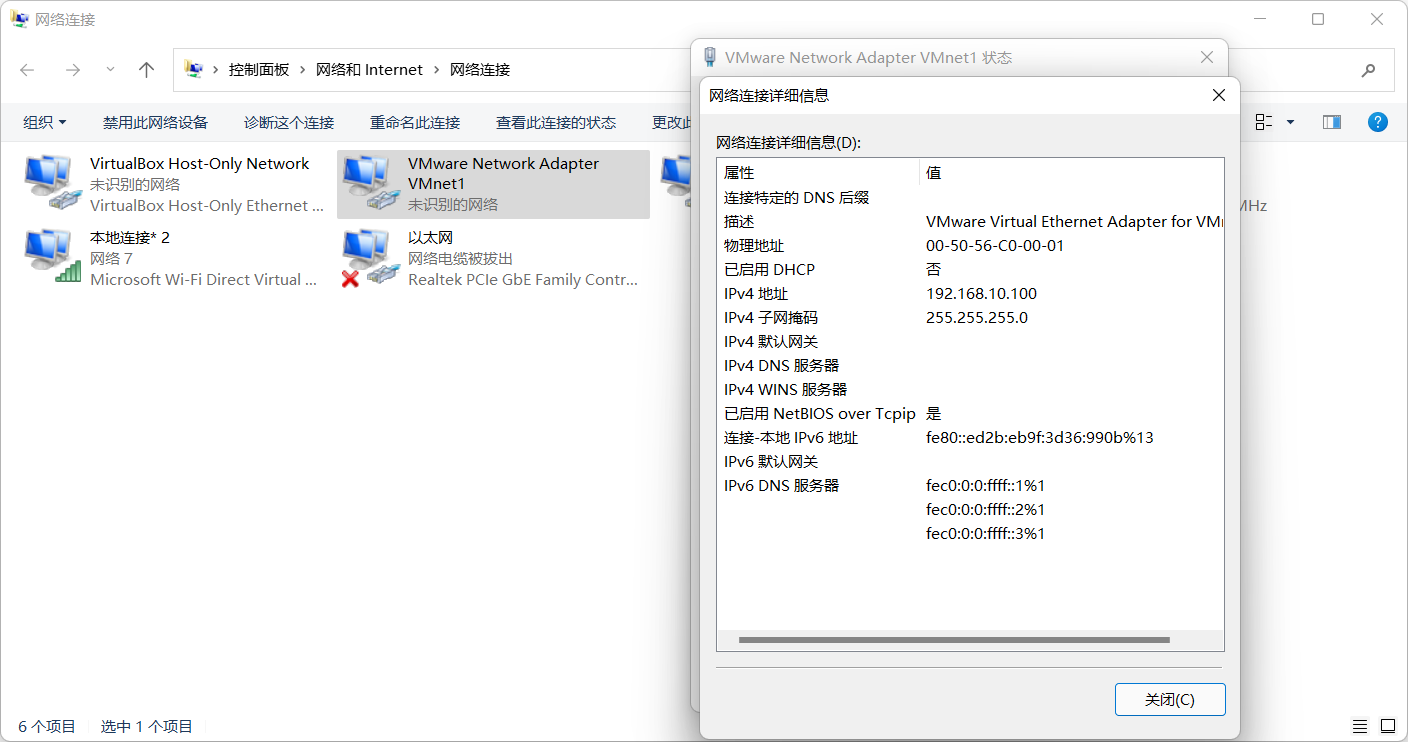1408x742 pixels.
Task: Click the value 255.255.255.0
Action: point(977,317)
